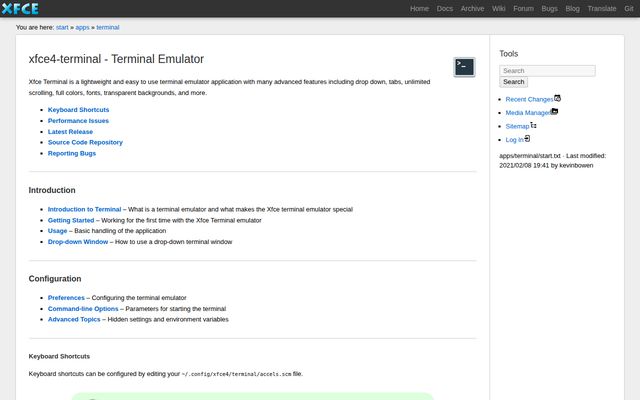Click the 'Last modified' page info text
Viewport: 640px width, 400px height.
553,160
